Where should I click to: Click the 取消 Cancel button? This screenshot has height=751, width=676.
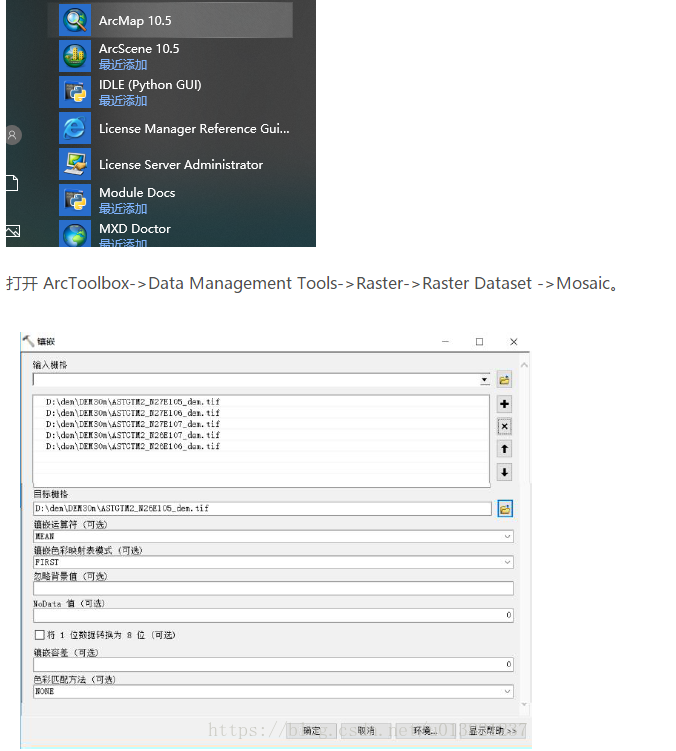click(x=366, y=731)
